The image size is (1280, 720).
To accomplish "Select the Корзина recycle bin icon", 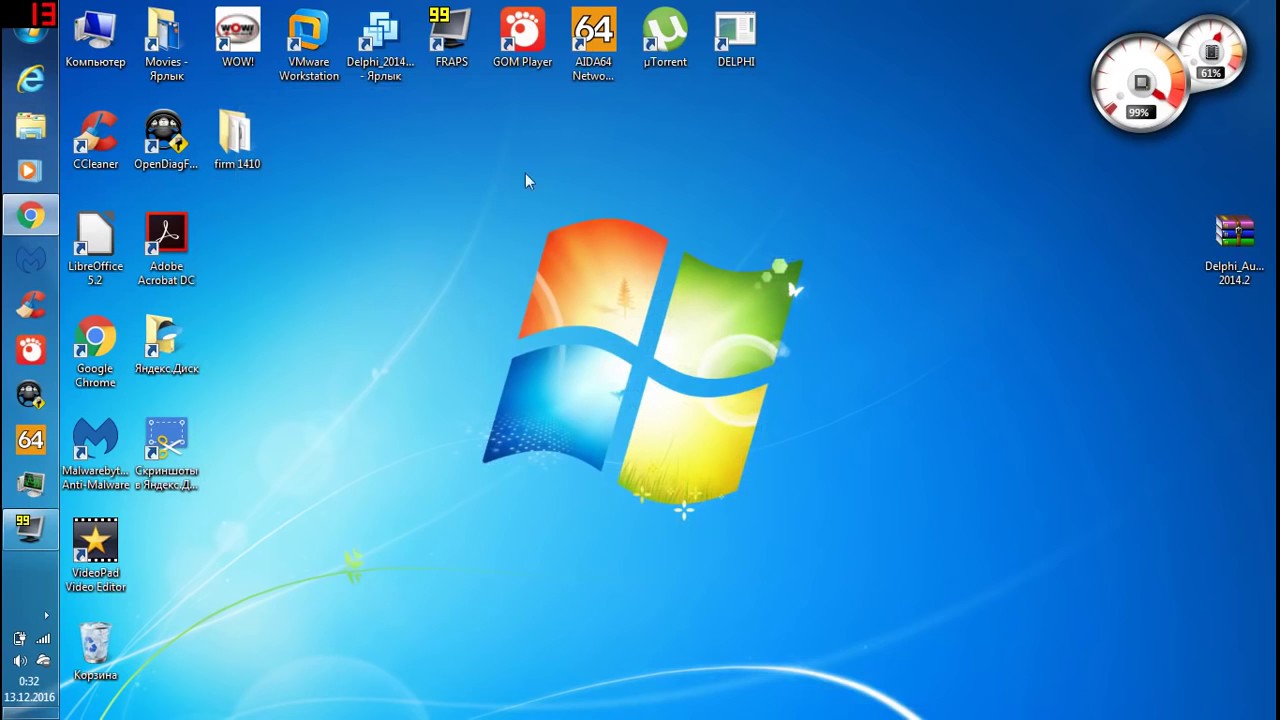I will (x=95, y=652).
